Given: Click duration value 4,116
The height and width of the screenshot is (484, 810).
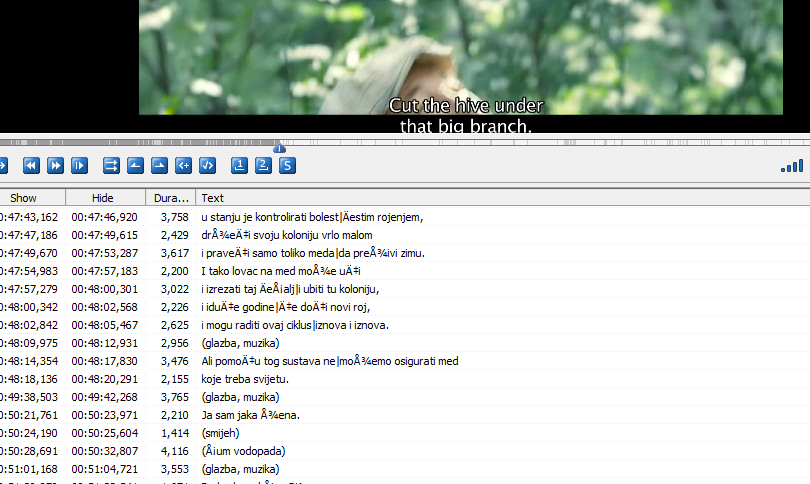Looking at the screenshot, I should [175, 452].
